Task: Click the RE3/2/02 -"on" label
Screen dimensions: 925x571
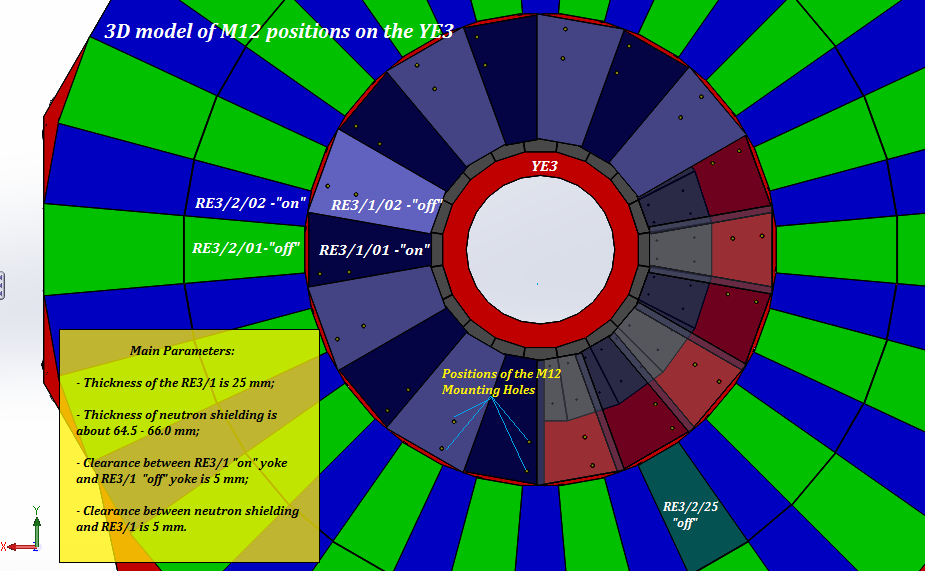Action: tap(250, 203)
